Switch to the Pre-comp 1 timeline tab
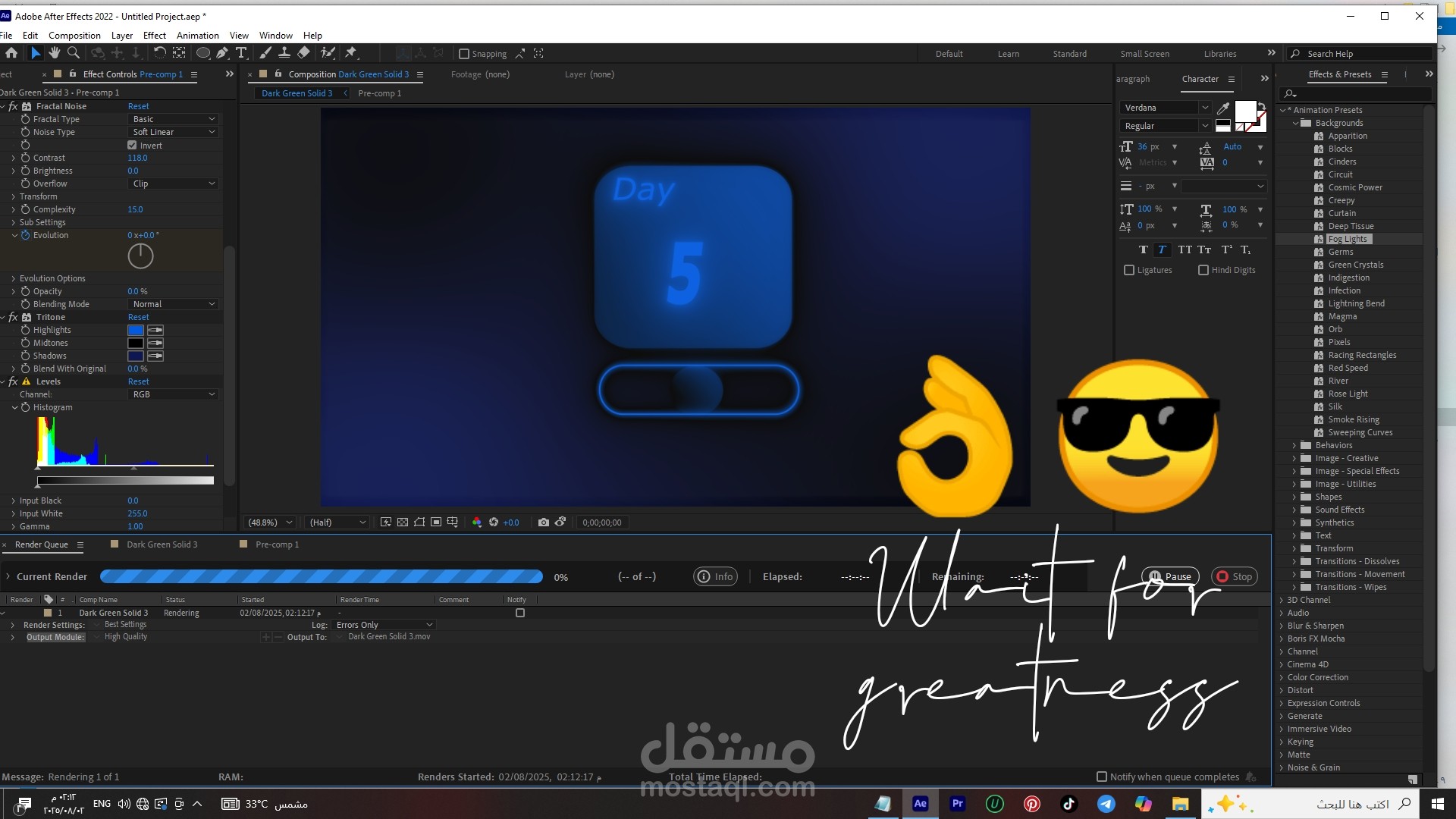Viewport: 1456px width, 819px height. click(278, 544)
